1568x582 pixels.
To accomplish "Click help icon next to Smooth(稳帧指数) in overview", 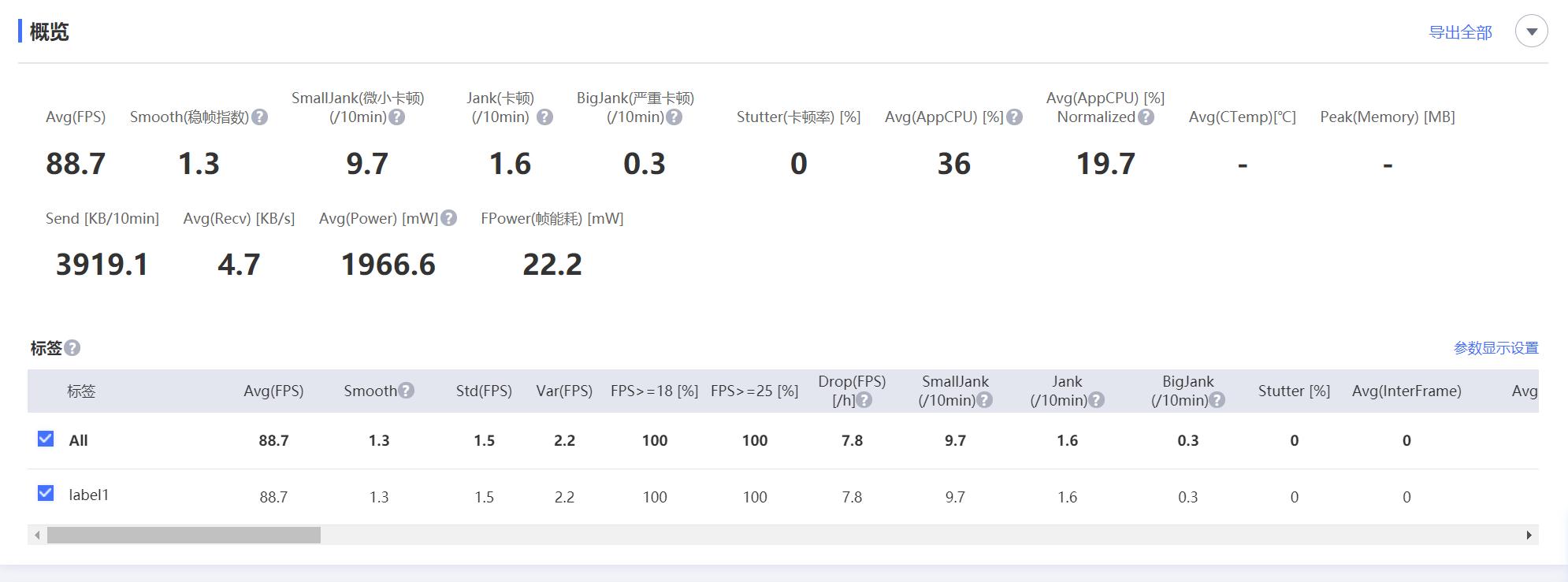I will [x=259, y=117].
